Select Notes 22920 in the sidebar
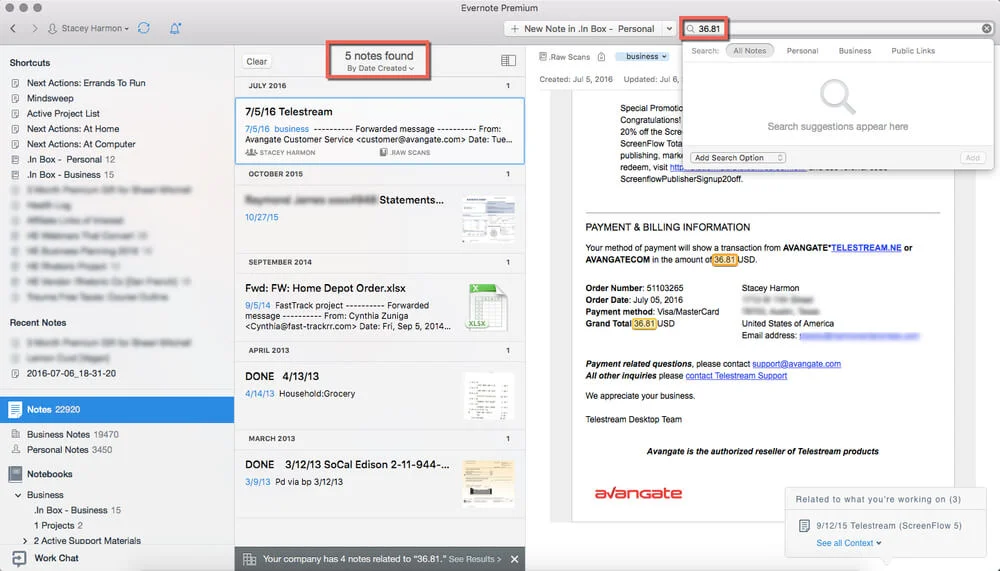The image size is (1000, 571). pyautogui.click(x=117, y=410)
